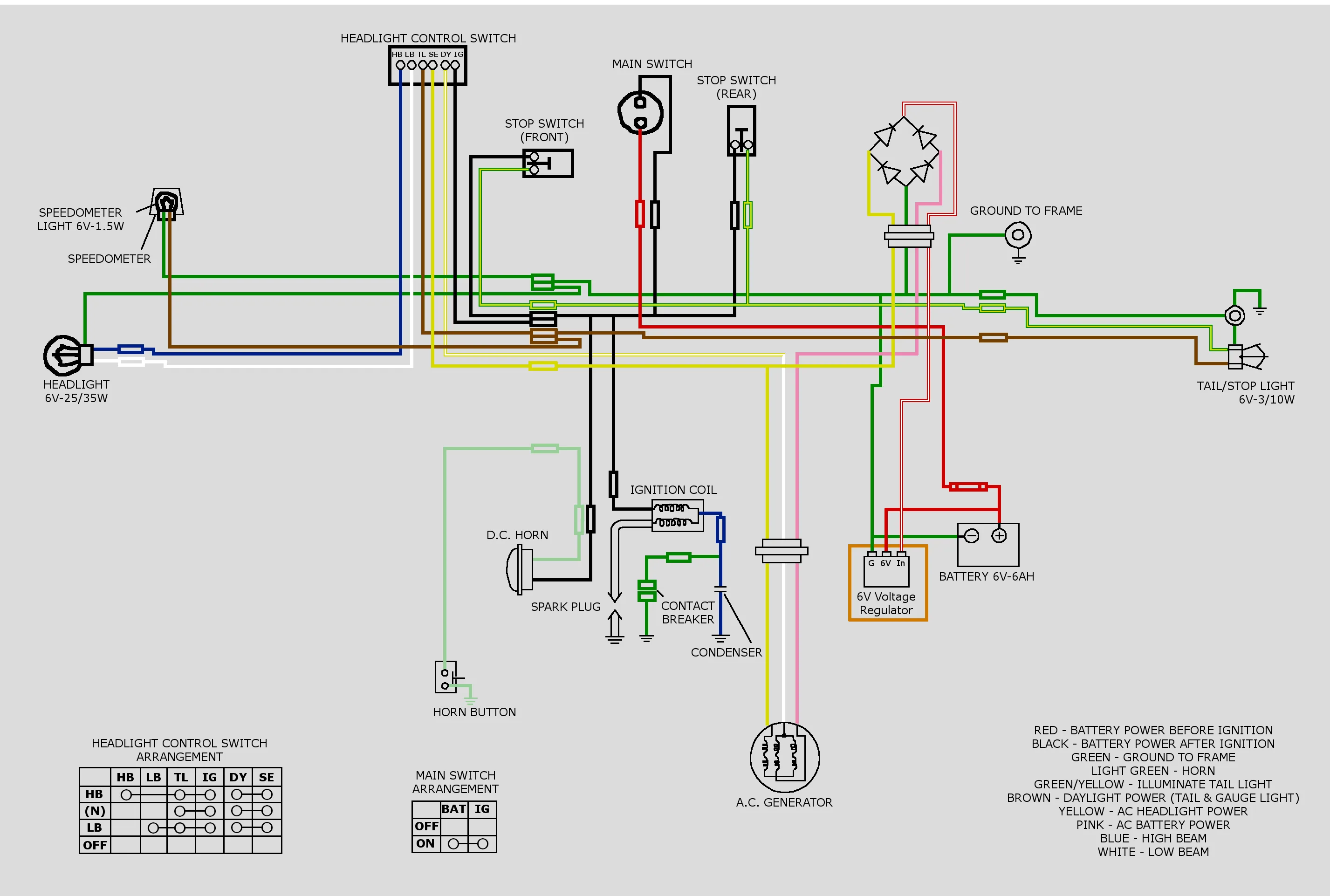Click the "HORN BUTTON" label
The image size is (1330, 896).
click(x=474, y=712)
